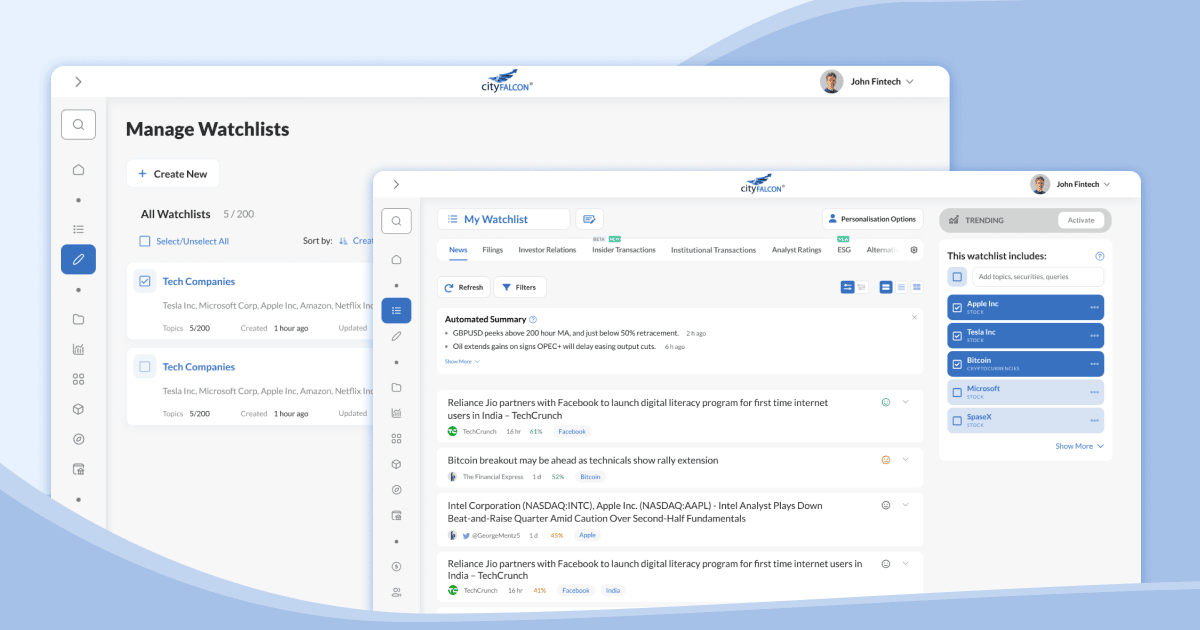Click active pencil icon in Manage Watchlists sidebar
This screenshot has width=1200, height=630.
pyautogui.click(x=78, y=260)
